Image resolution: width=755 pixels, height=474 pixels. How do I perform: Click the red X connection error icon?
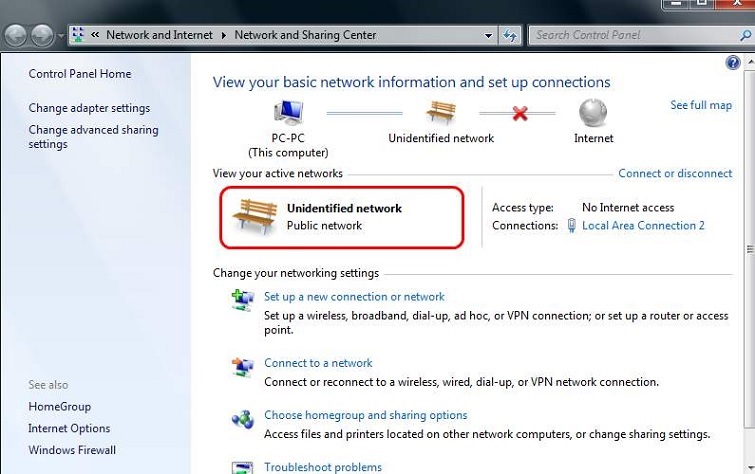519,113
